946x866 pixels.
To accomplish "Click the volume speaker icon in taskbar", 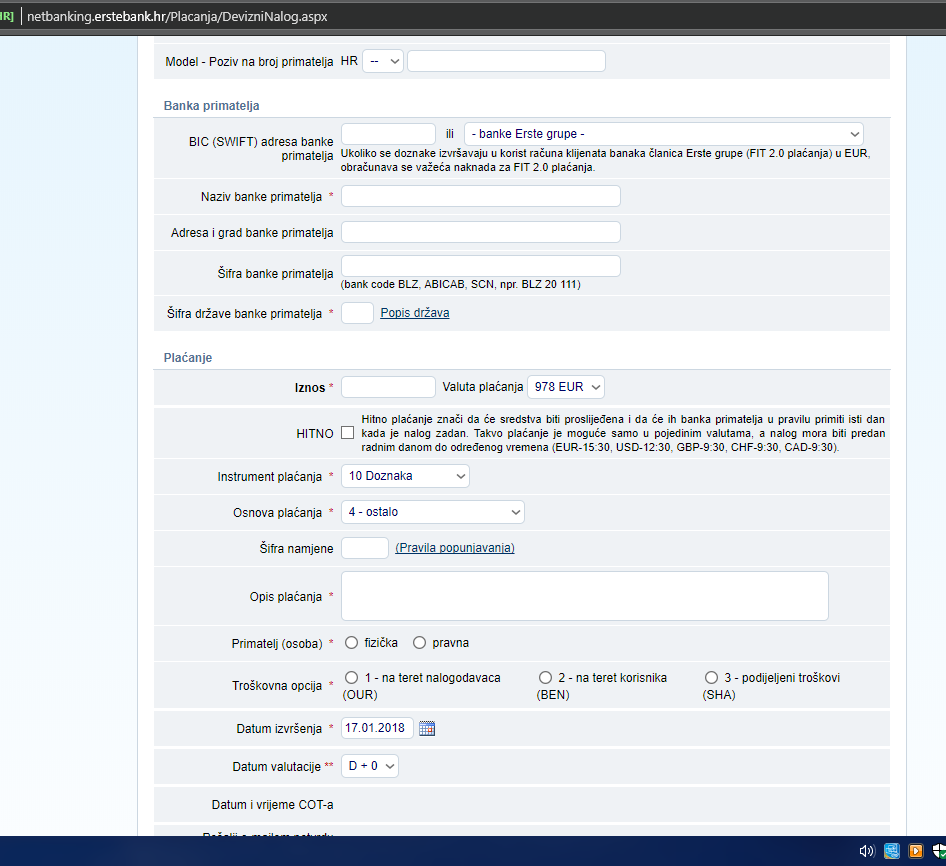I will tap(867, 851).
